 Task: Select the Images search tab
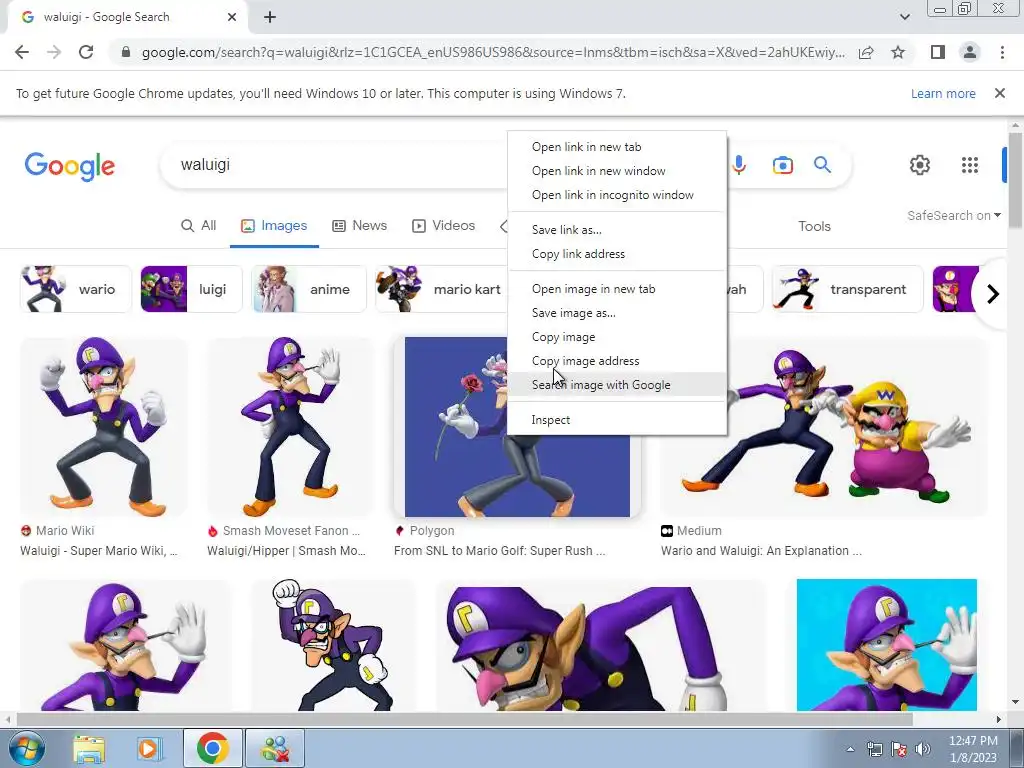point(274,225)
